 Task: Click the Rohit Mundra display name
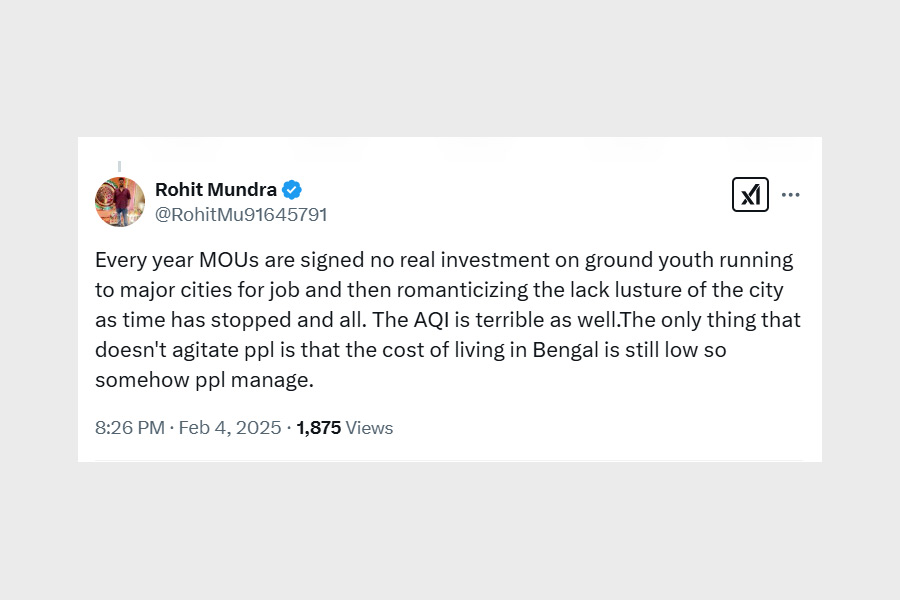(x=216, y=190)
